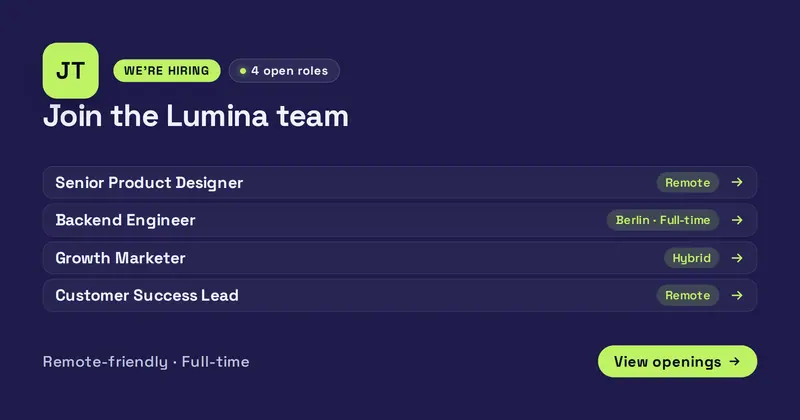Open the Growth Marketer role
The image size is (800, 420).
tap(399, 258)
